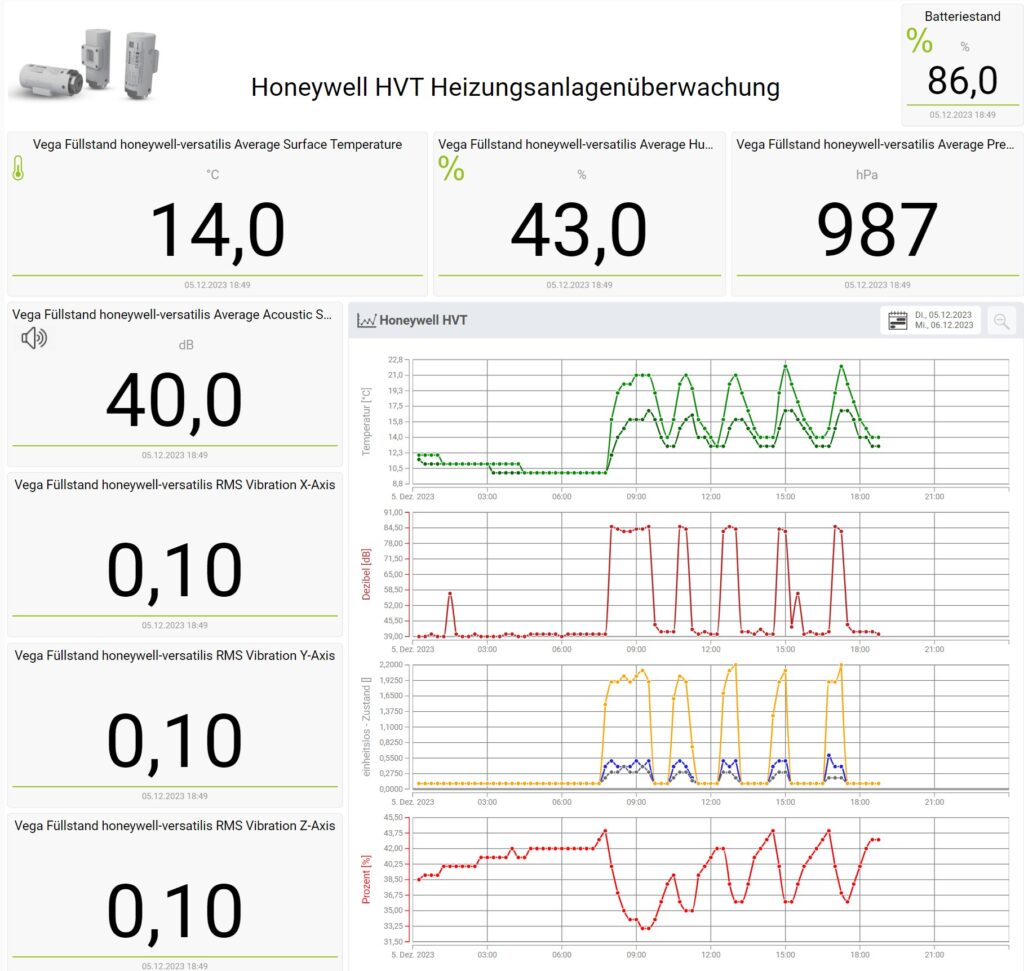Click the truncated Average Hu... card title

pos(575,144)
